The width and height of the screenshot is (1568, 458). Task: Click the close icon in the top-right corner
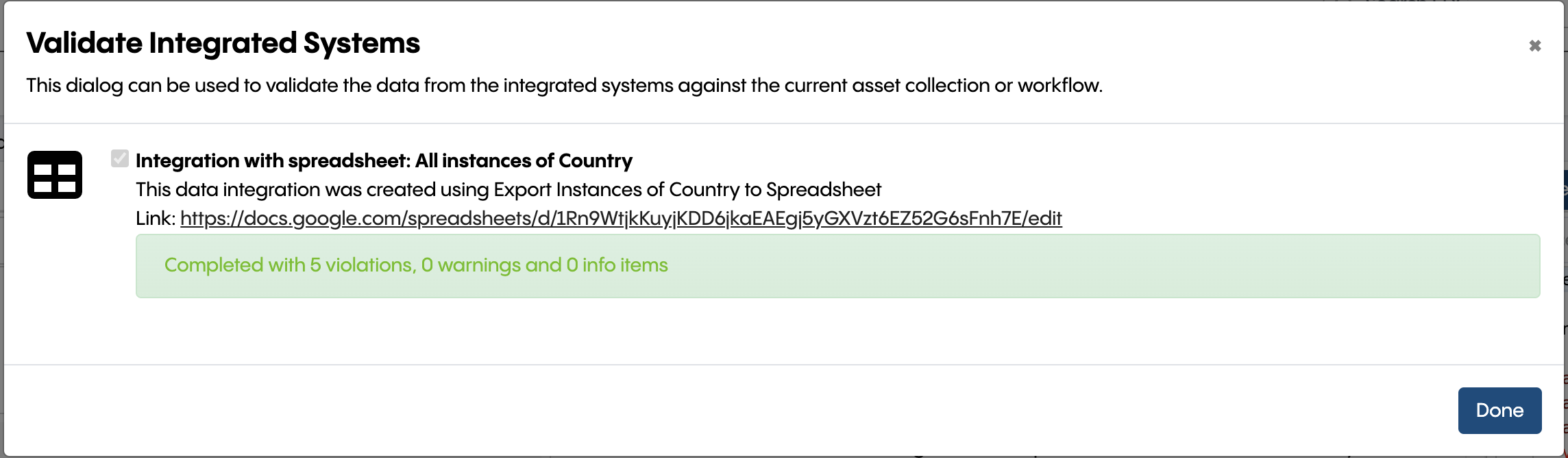tap(1535, 44)
